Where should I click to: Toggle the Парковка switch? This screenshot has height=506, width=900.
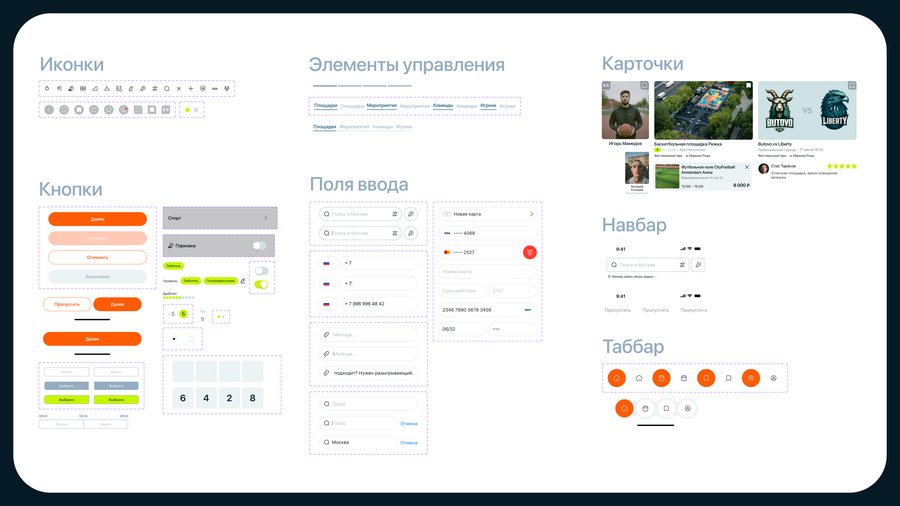point(259,246)
